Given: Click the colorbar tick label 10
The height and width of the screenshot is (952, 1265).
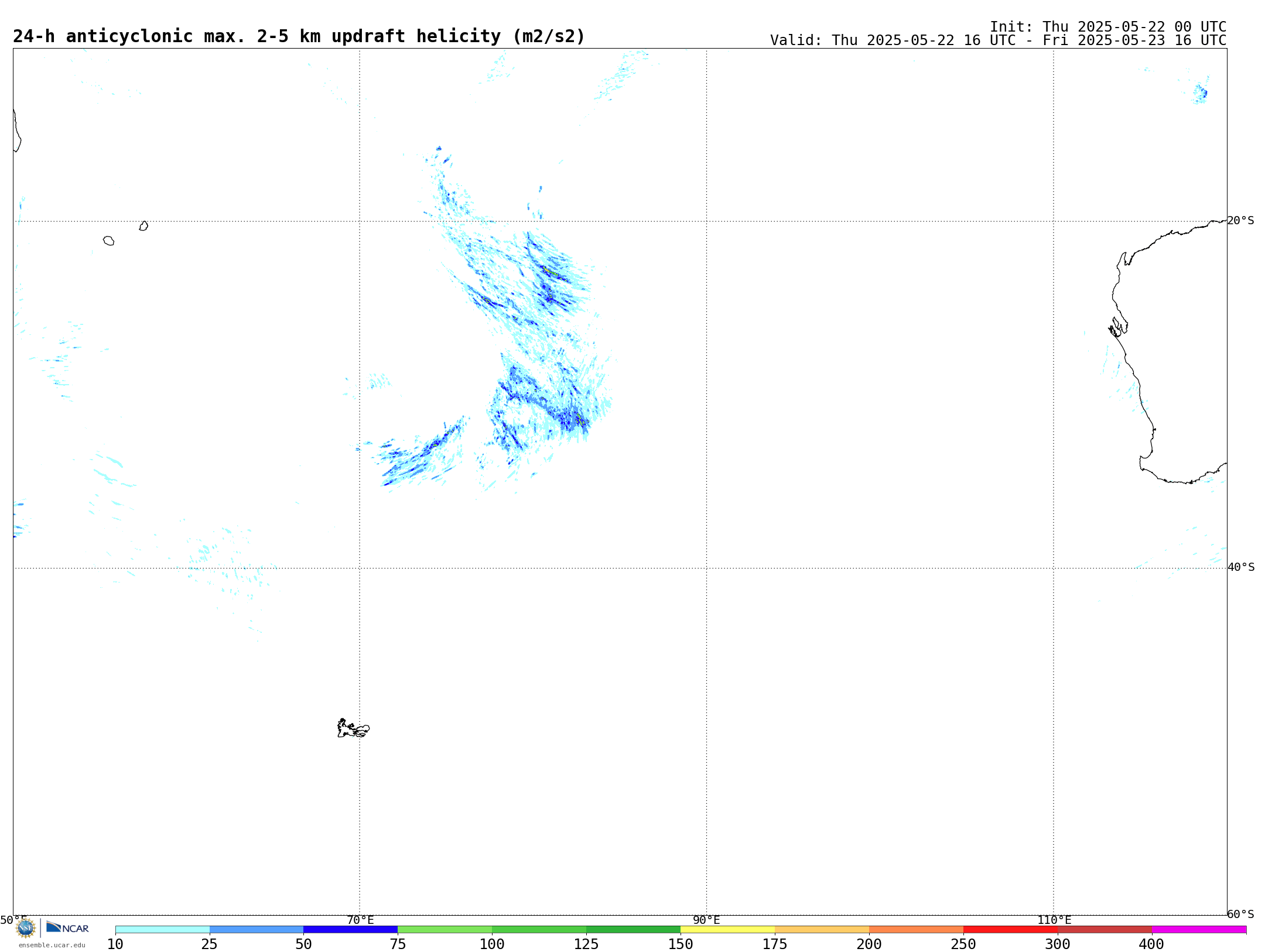Looking at the screenshot, I should [115, 944].
